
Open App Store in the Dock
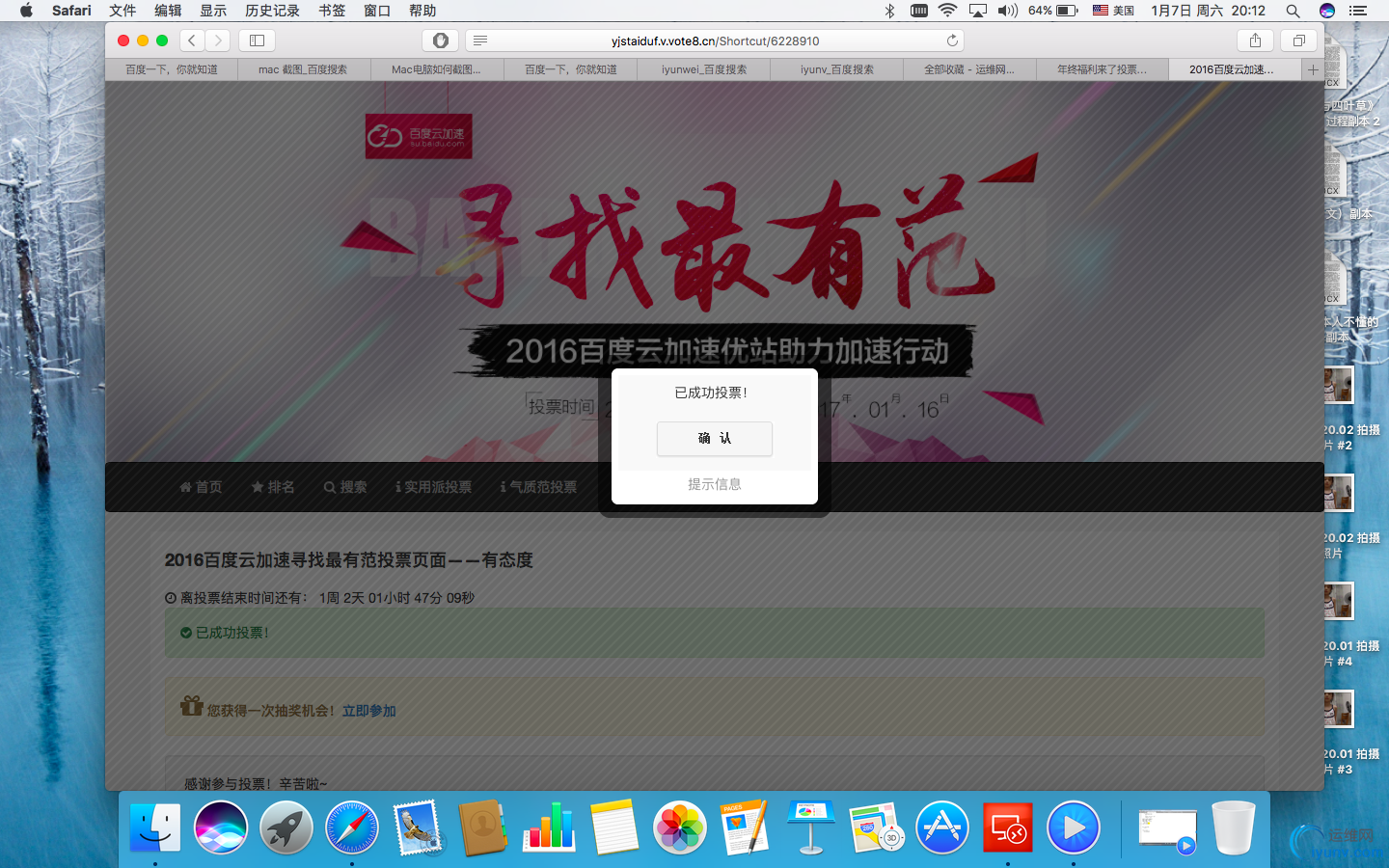pyautogui.click(x=942, y=827)
